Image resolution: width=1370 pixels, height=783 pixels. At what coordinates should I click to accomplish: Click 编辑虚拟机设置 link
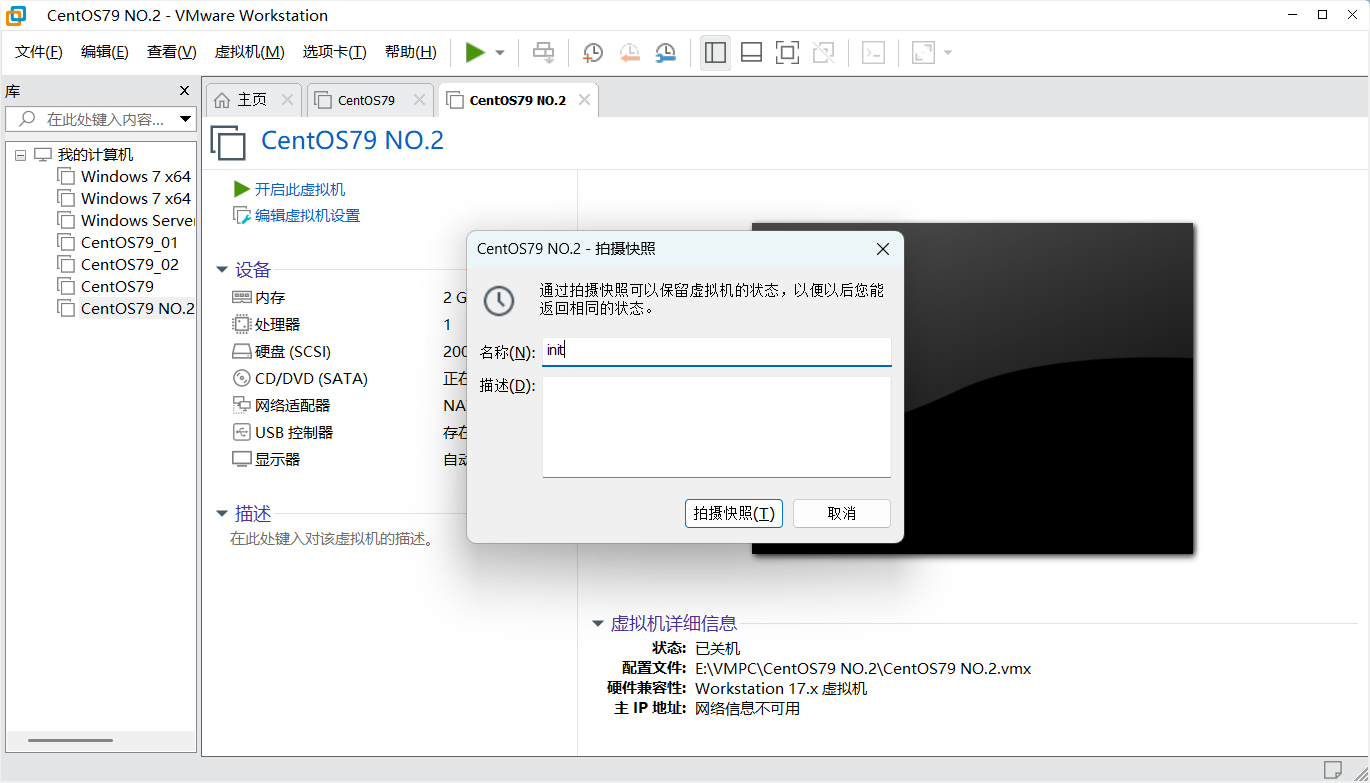coord(307,215)
